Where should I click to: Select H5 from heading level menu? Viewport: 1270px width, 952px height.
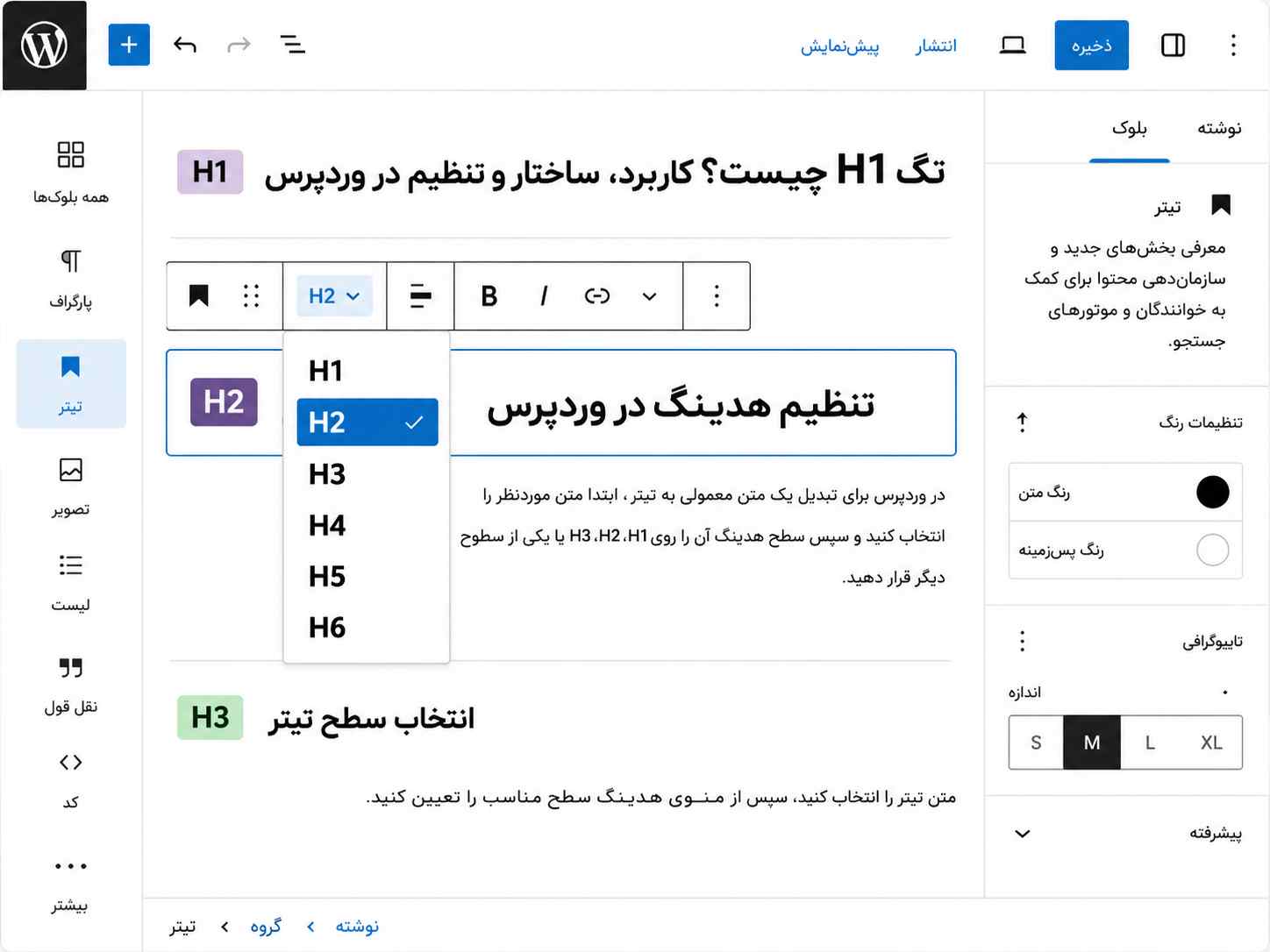[x=367, y=576]
